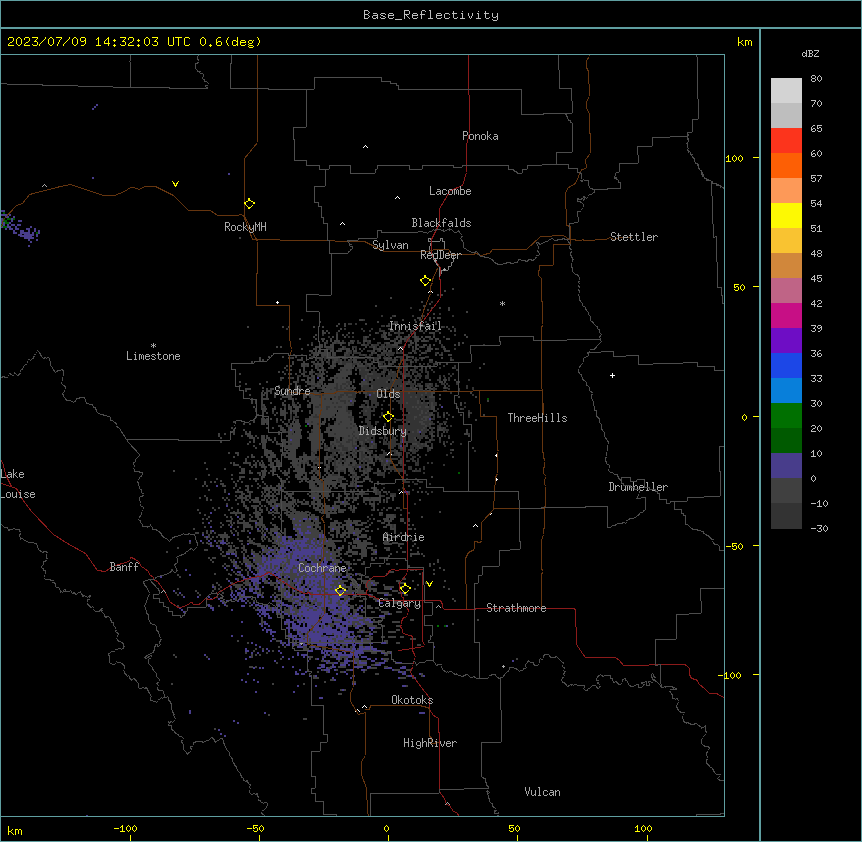Select the Limestone label
862x842 pixels.
click(x=153, y=356)
